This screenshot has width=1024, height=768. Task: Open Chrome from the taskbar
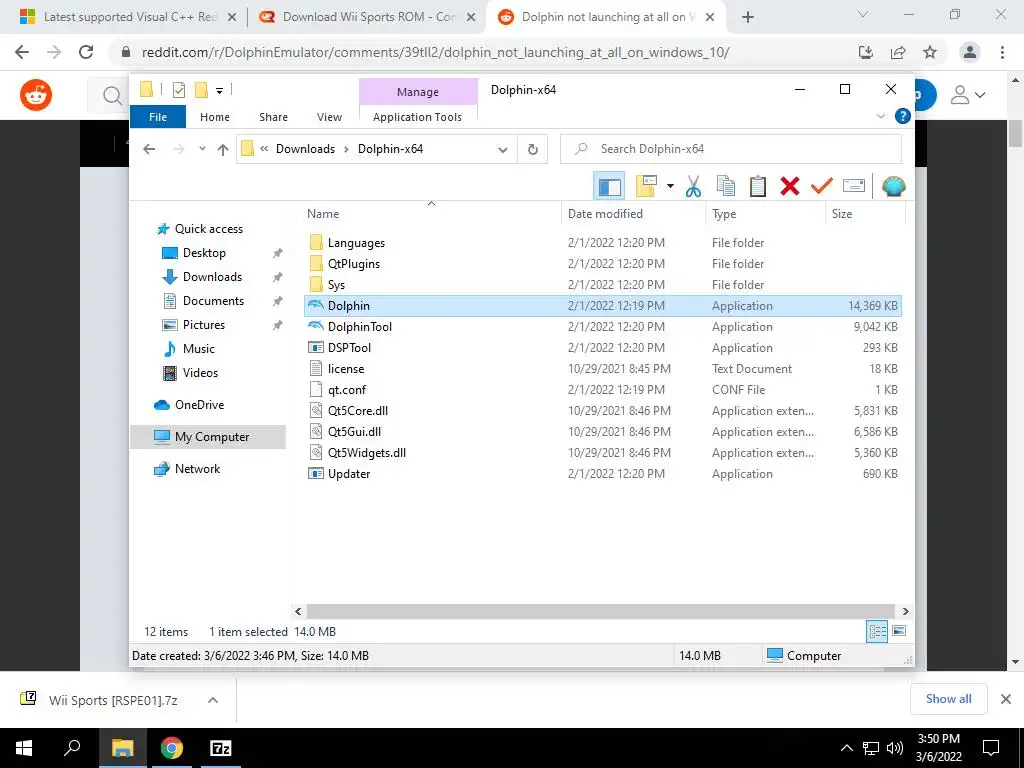click(172, 748)
